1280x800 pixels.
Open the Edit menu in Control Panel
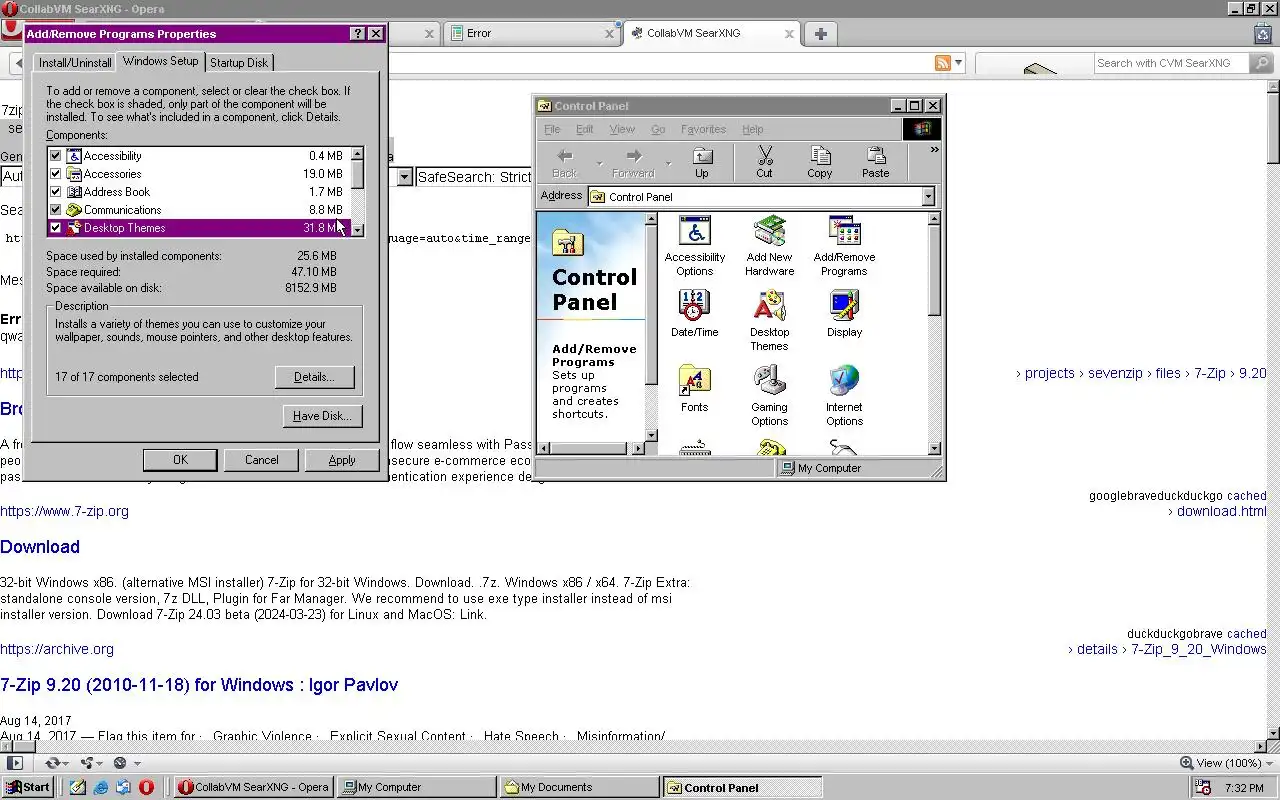(585, 129)
